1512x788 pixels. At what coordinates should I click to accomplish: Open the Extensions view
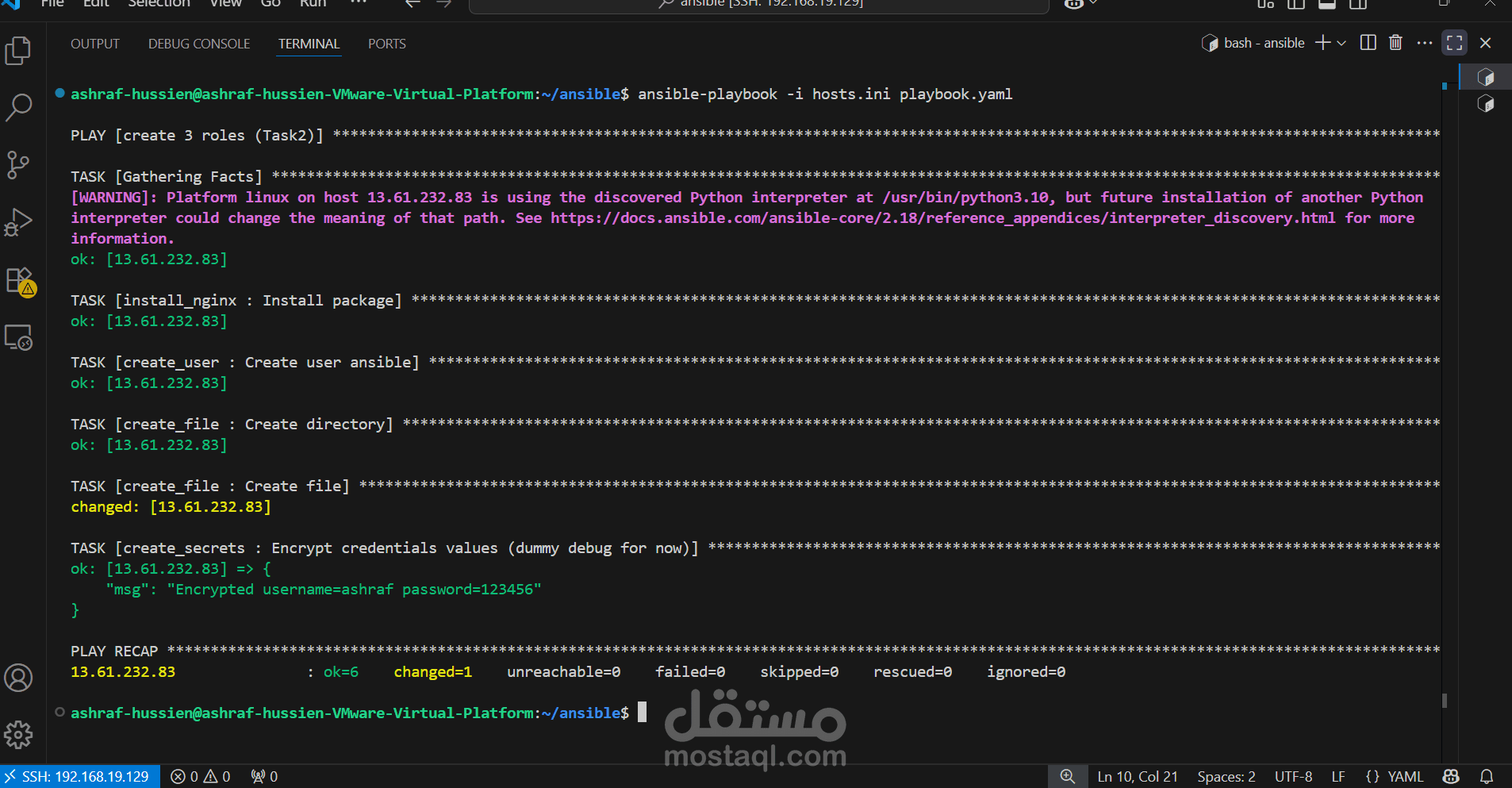point(18,280)
